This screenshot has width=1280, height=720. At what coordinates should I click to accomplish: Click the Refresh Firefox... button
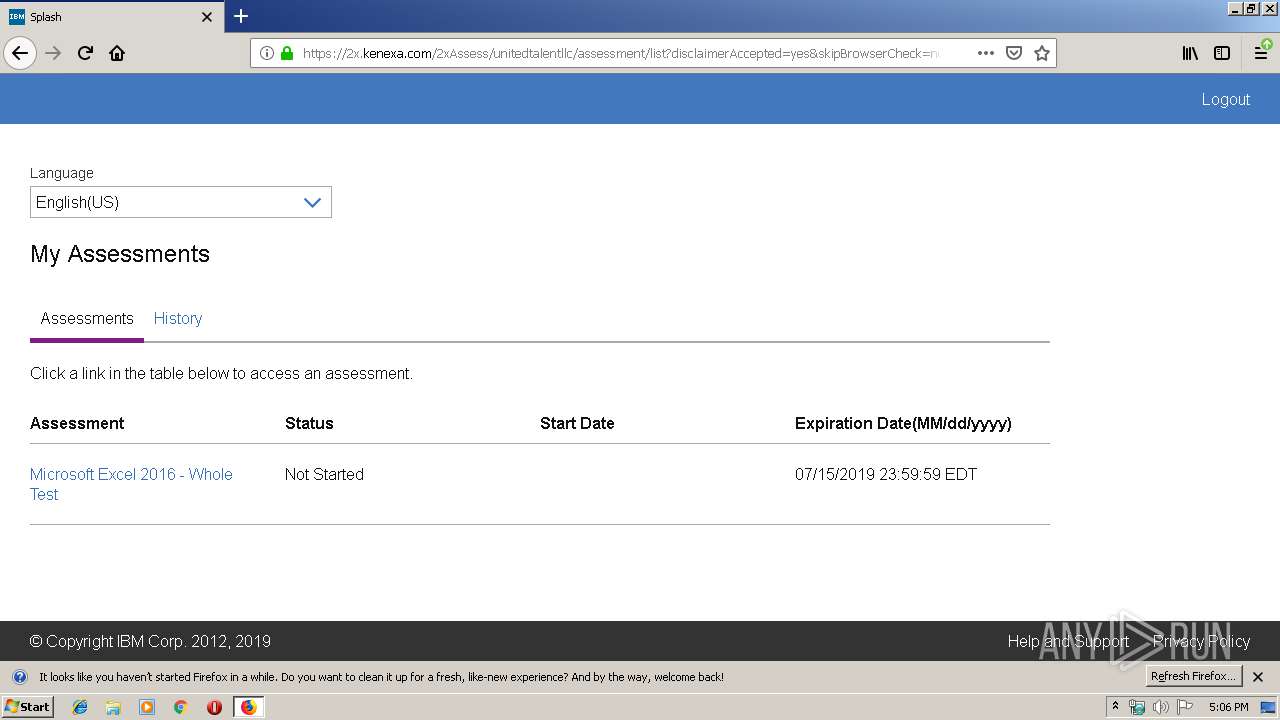point(1193,676)
